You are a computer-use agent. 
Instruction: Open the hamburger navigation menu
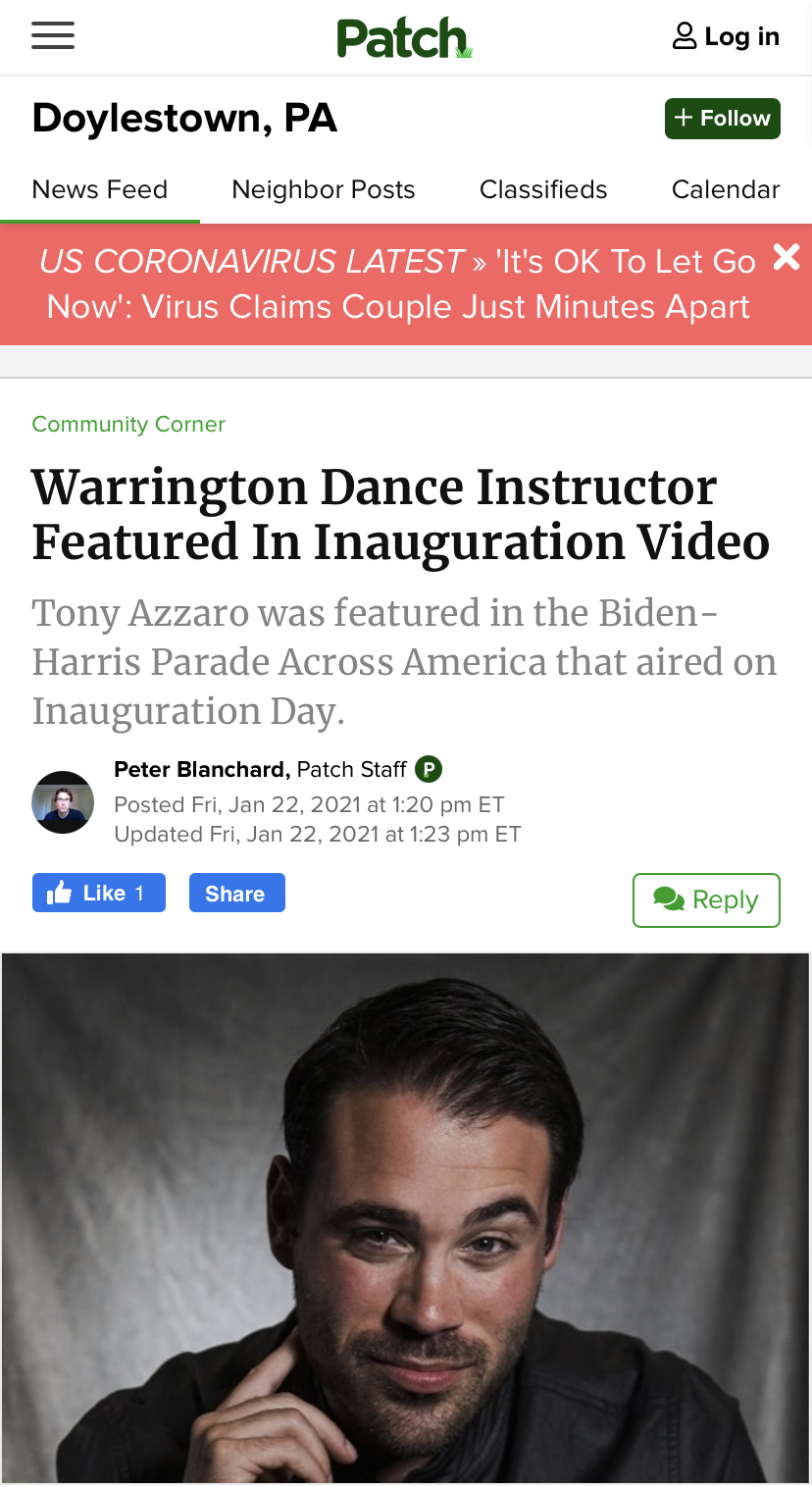(53, 36)
